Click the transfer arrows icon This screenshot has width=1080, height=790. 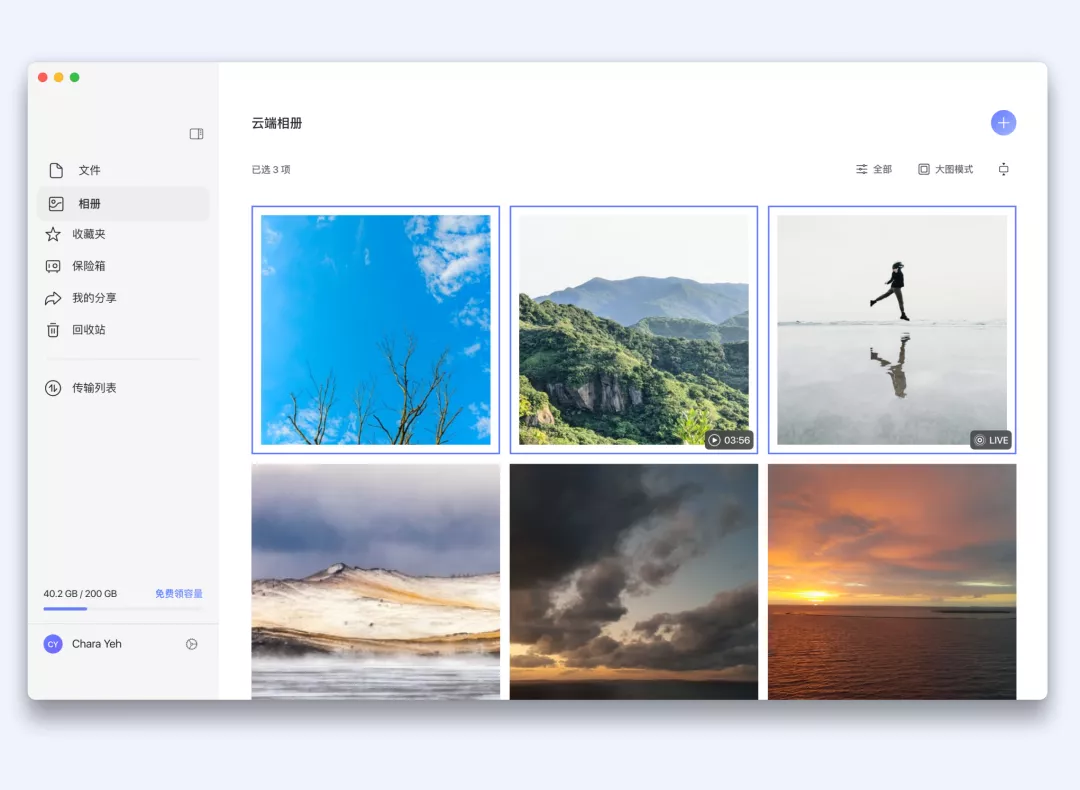53,388
